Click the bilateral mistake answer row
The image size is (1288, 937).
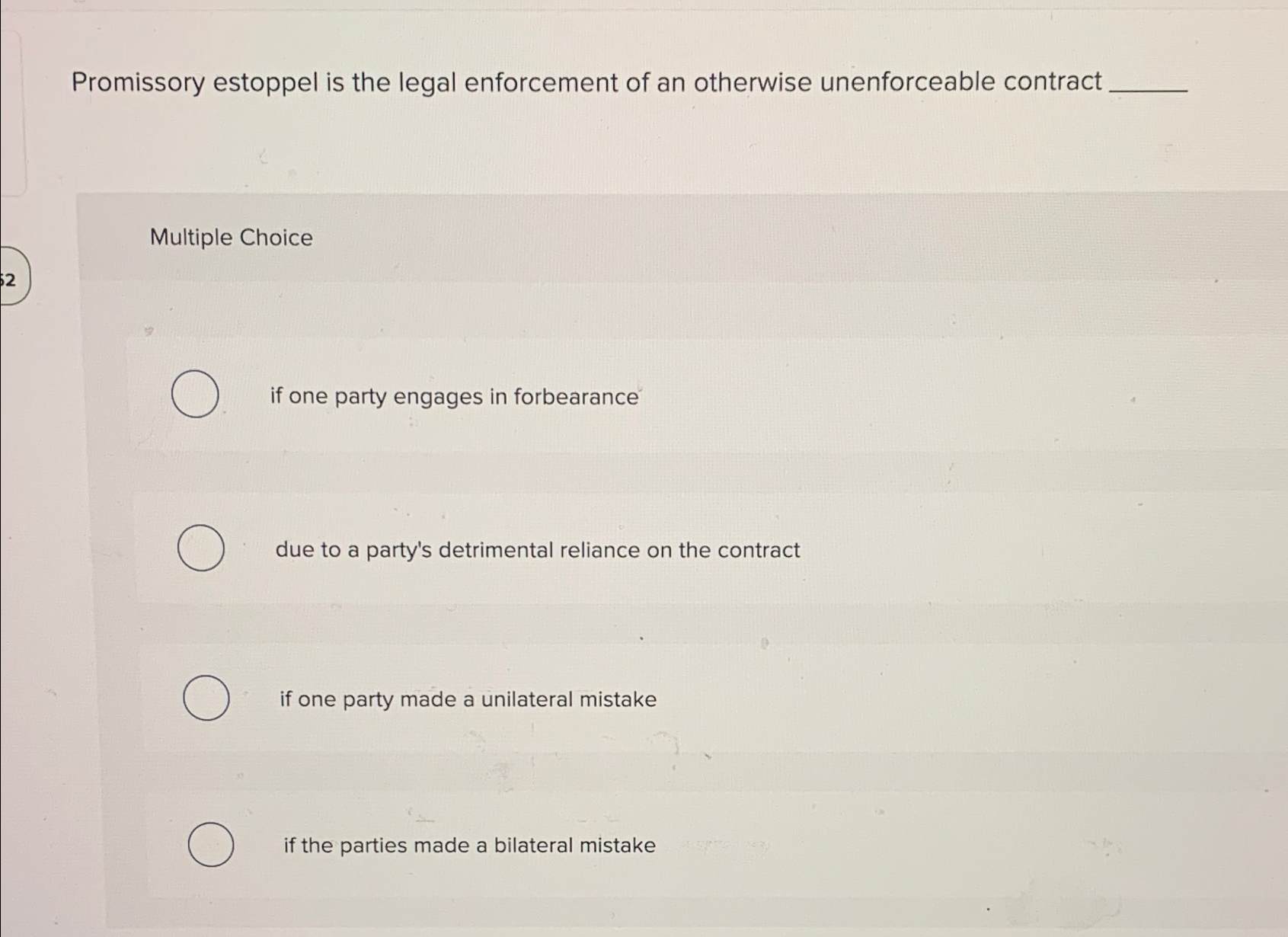click(468, 845)
